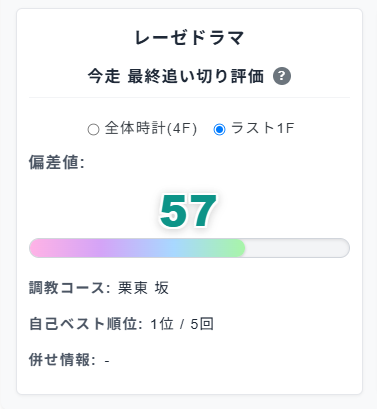Click the filled gradient part of progress bar
The height and width of the screenshot is (409, 377).
point(137,248)
